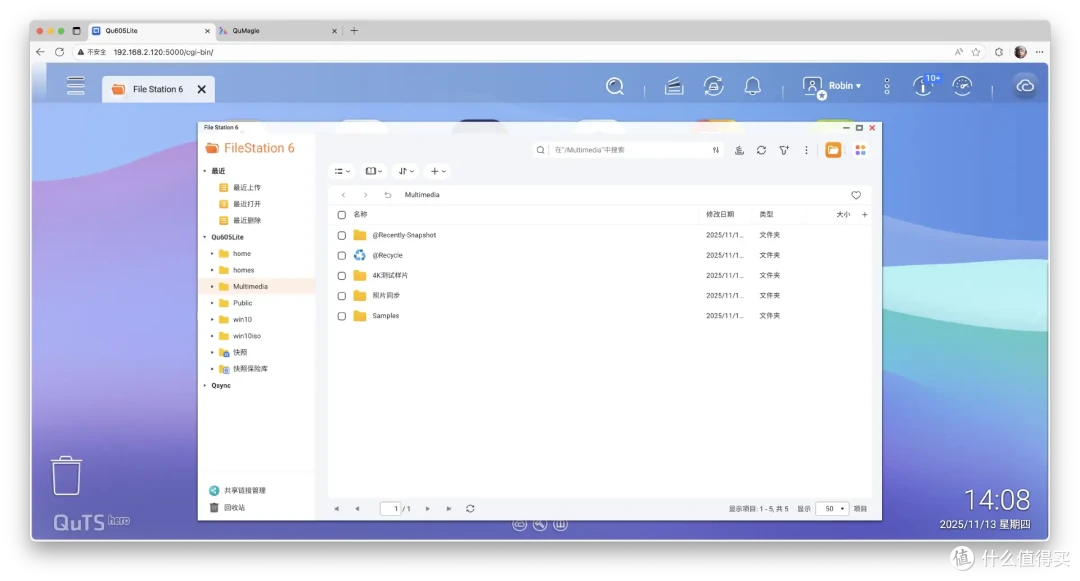This screenshot has width=1080, height=581.
Task: Collapse the Qu605Lite tree node
Action: click(x=205, y=237)
